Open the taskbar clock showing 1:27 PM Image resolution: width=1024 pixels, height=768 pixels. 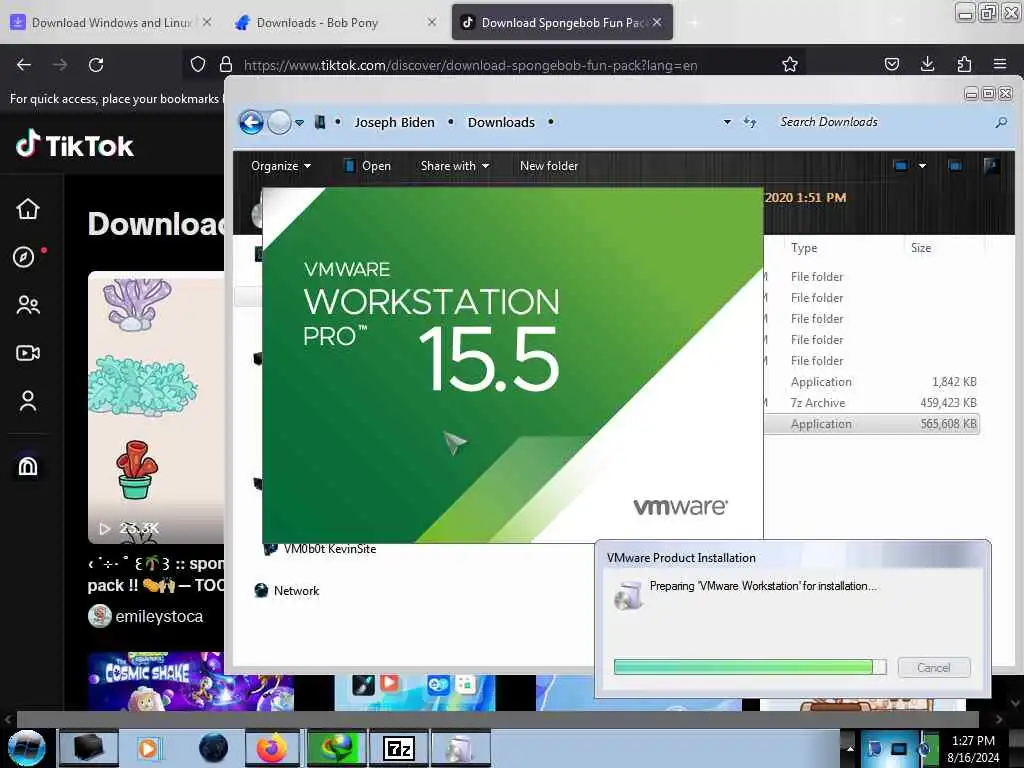click(x=973, y=749)
